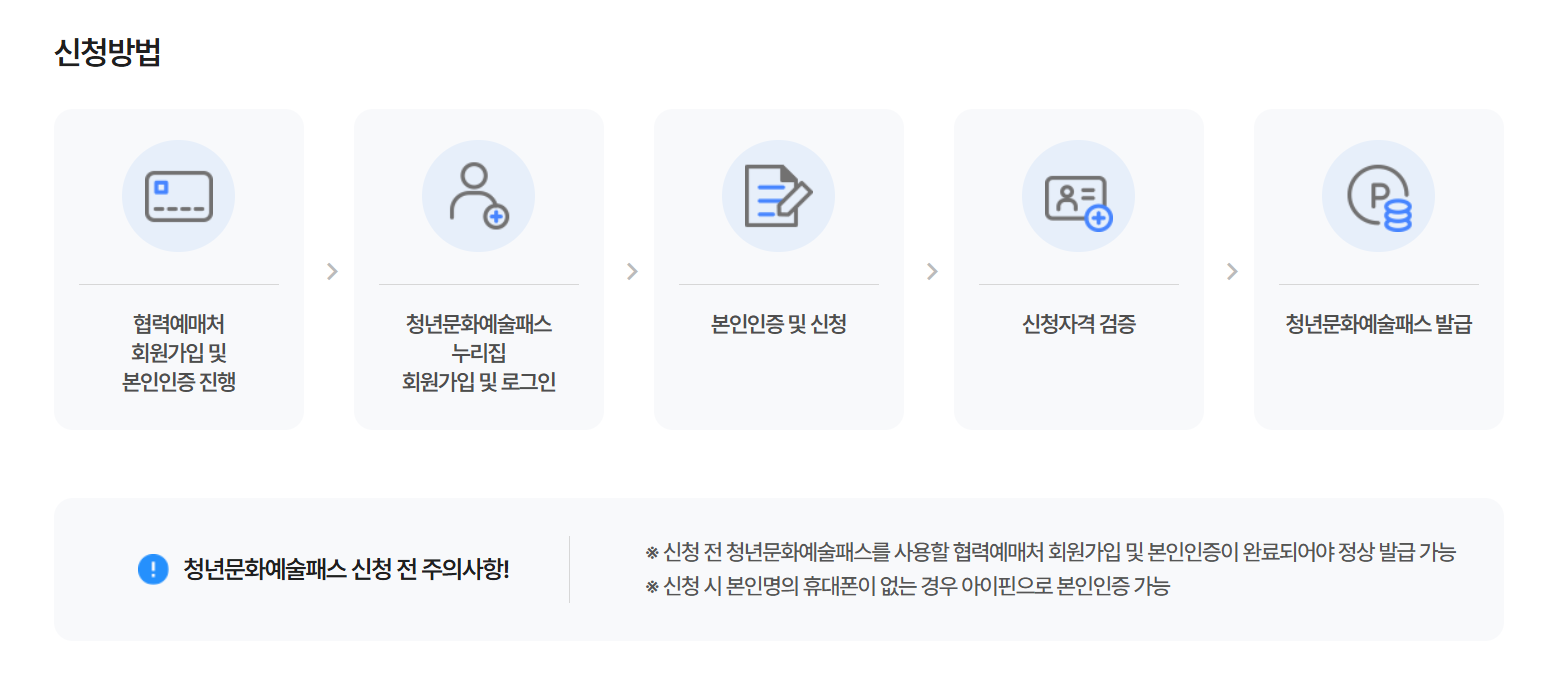Screen dimensions: 1549x679
Task: Click the 본인인증 및 신청 step label
Action: coord(779,324)
